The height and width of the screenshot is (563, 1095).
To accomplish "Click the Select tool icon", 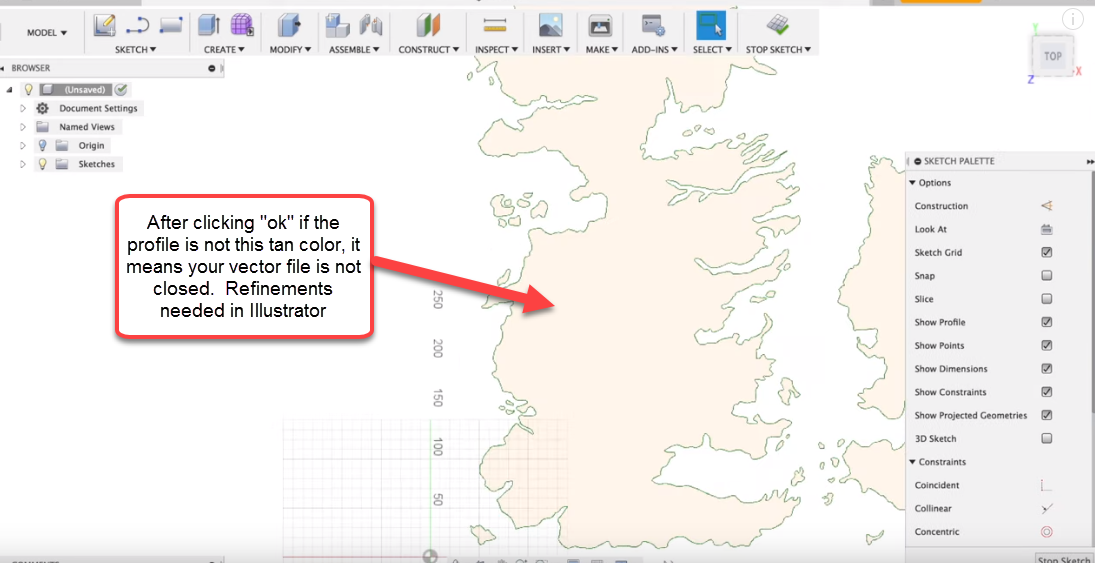I will click(710, 25).
